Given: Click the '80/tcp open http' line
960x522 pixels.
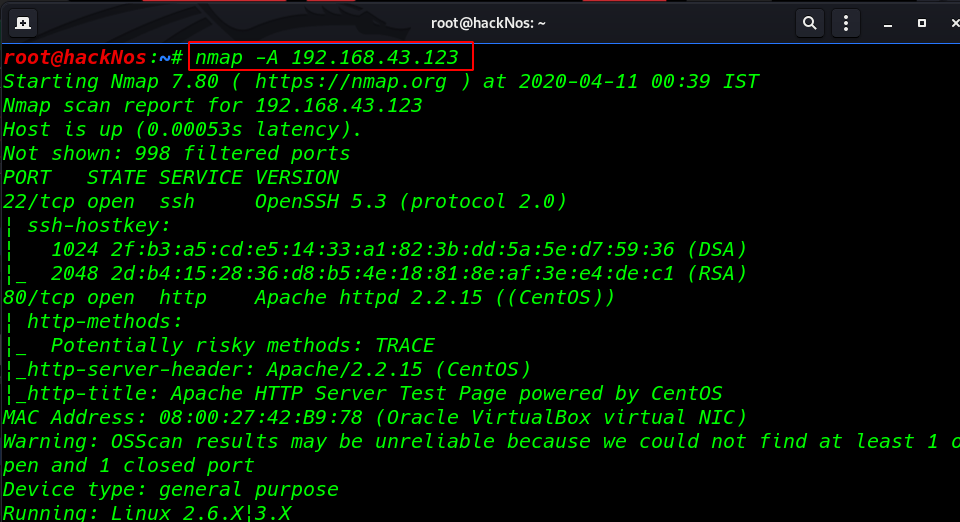Looking at the screenshot, I should [309, 297].
